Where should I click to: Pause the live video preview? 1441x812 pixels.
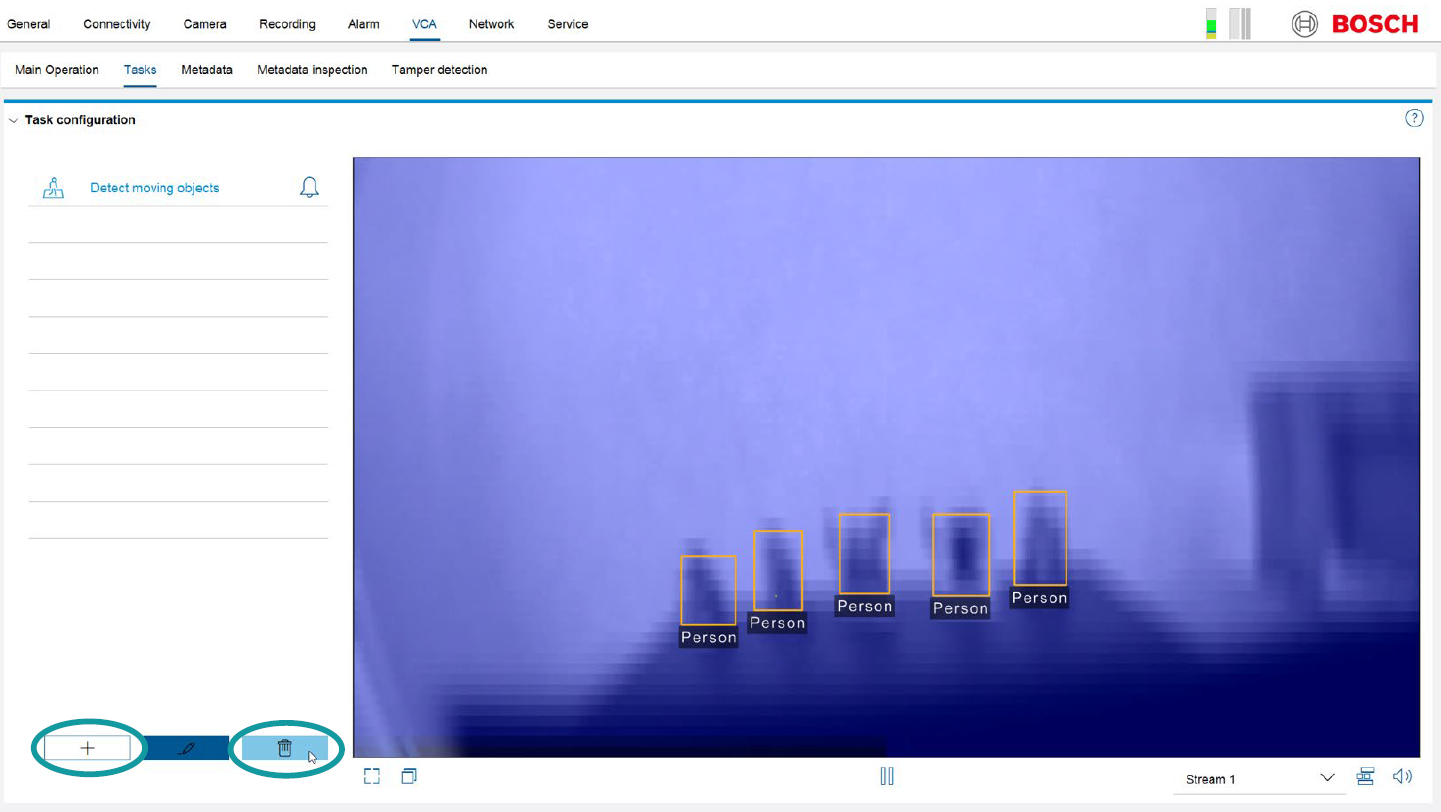pyautogui.click(x=886, y=777)
